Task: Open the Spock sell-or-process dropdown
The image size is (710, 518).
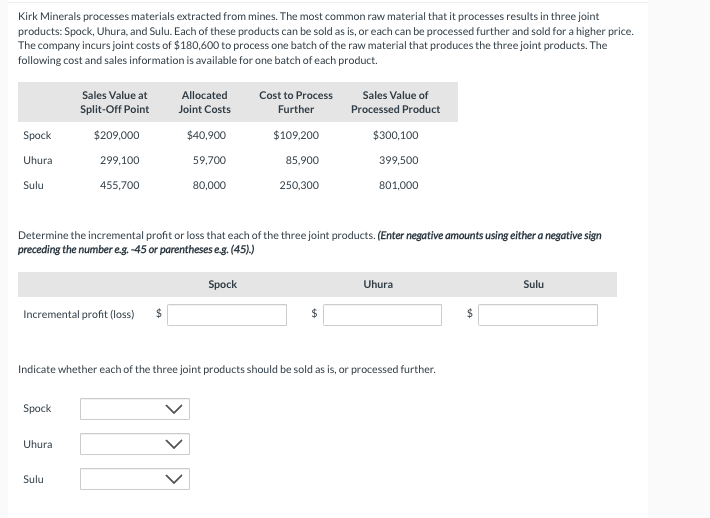Action: [135, 409]
